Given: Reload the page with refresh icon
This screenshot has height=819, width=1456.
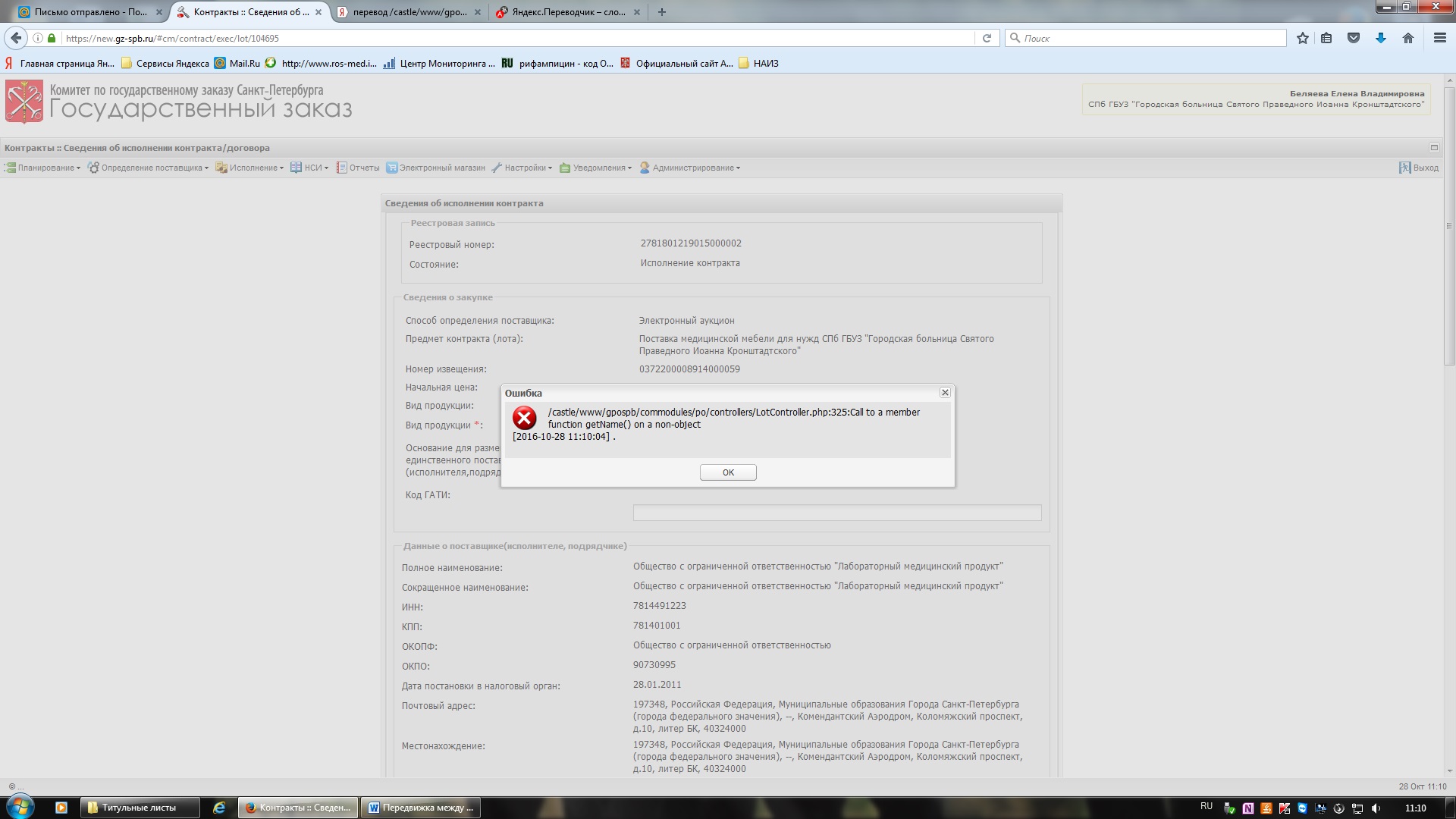Looking at the screenshot, I should pos(987,38).
